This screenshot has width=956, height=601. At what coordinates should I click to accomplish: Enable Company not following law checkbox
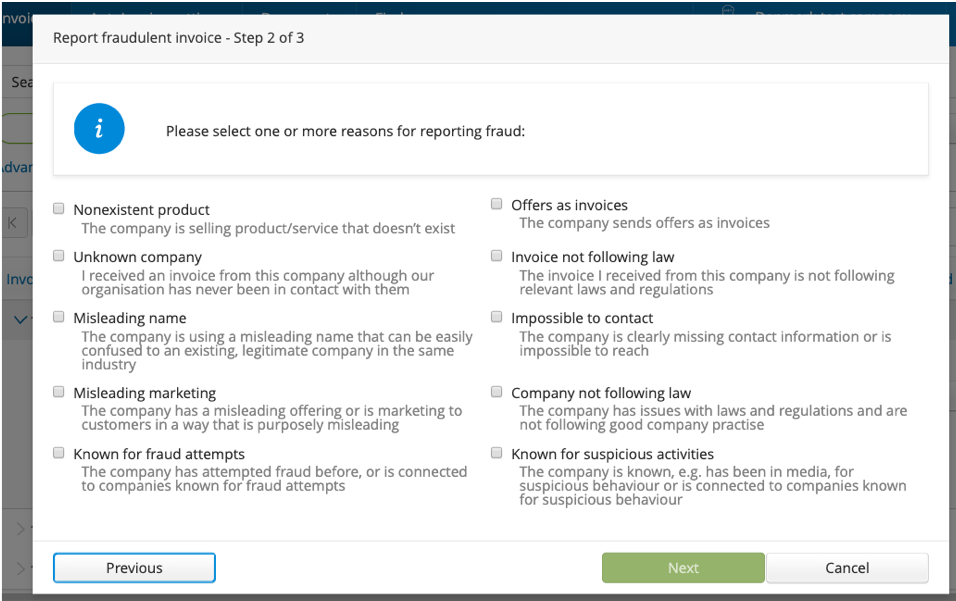point(497,393)
